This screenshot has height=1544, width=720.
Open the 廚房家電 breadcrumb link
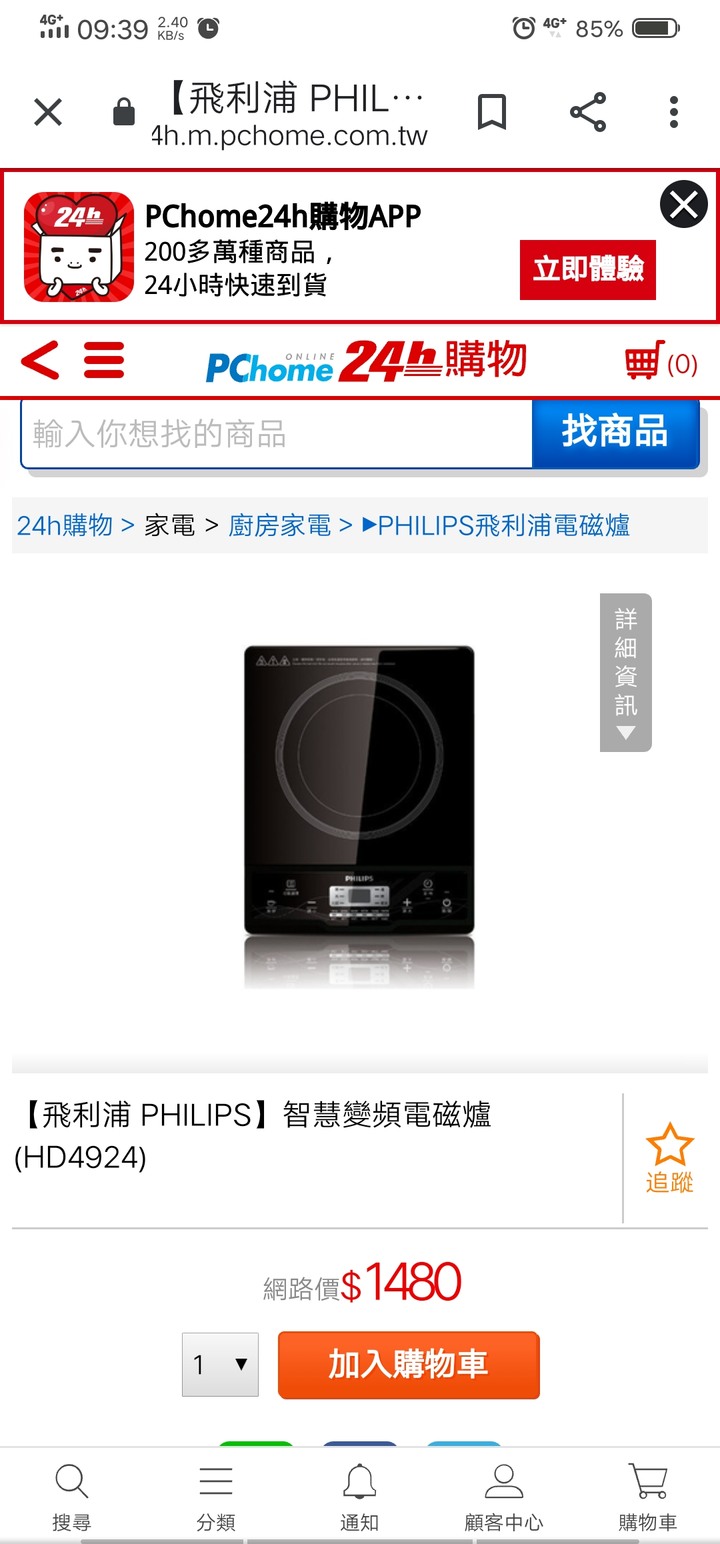pyautogui.click(x=279, y=525)
